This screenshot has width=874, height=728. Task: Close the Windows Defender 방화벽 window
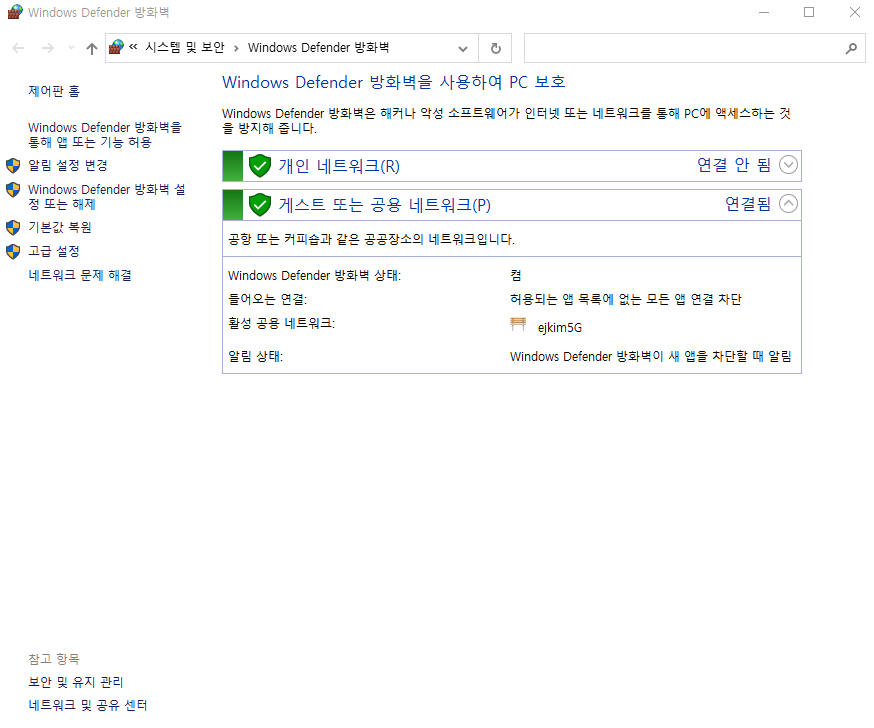854,12
